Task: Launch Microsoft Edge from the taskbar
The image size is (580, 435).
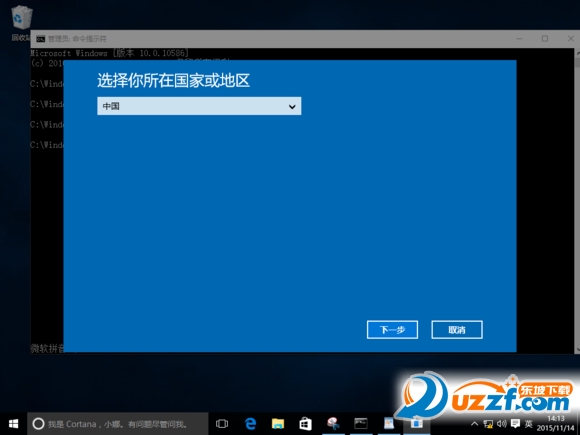Action: click(250, 424)
